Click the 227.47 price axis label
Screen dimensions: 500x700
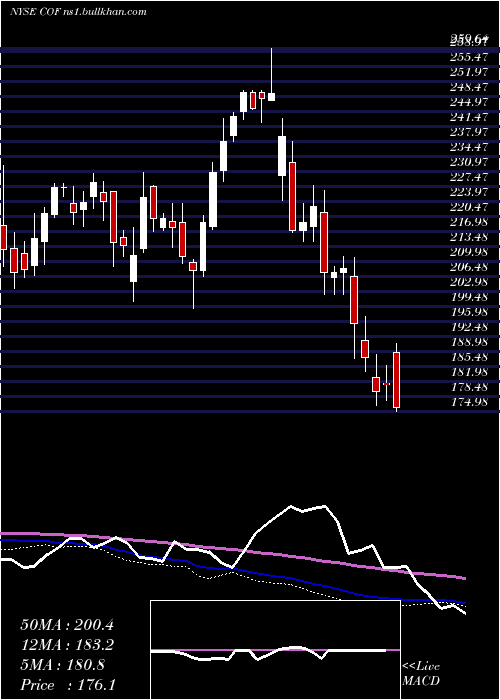[x=468, y=177]
